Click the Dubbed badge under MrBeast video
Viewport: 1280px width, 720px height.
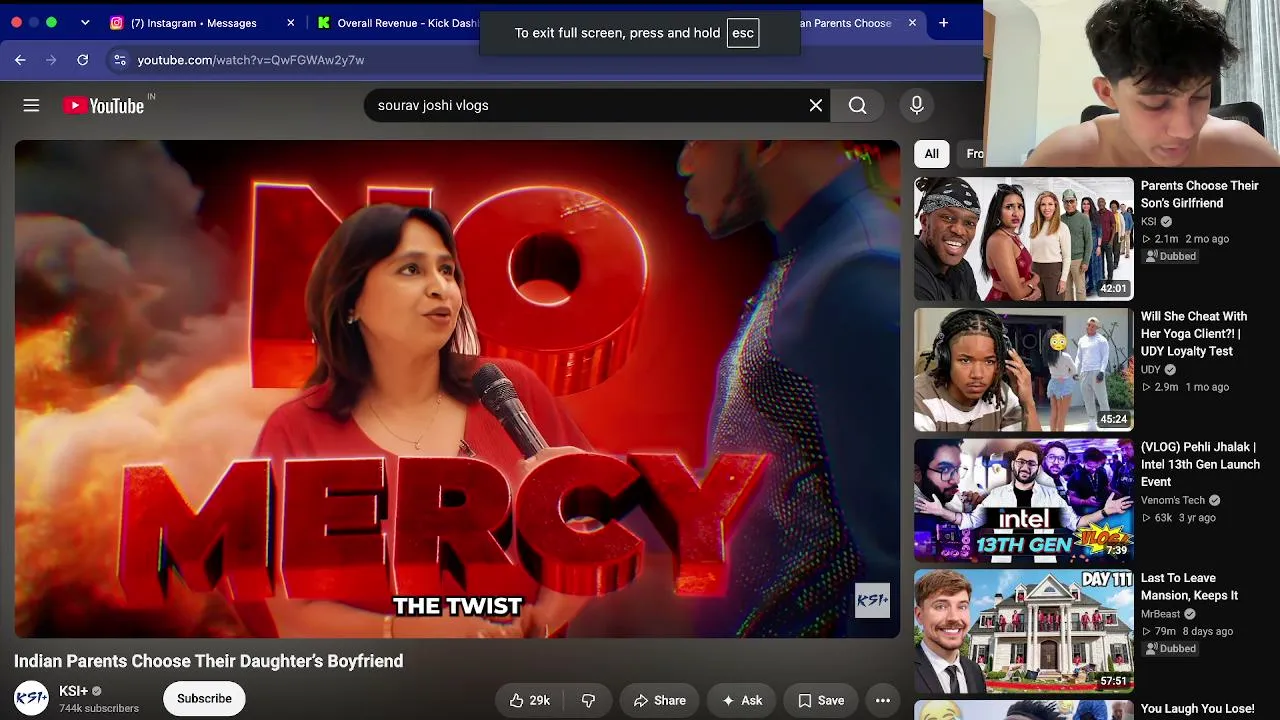(1171, 648)
